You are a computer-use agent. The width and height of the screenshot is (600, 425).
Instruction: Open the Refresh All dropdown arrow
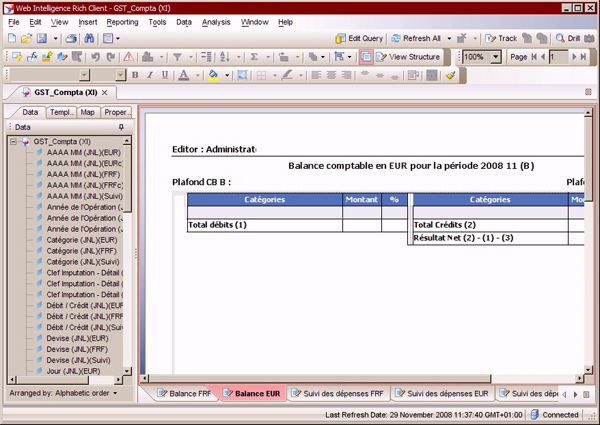point(448,38)
